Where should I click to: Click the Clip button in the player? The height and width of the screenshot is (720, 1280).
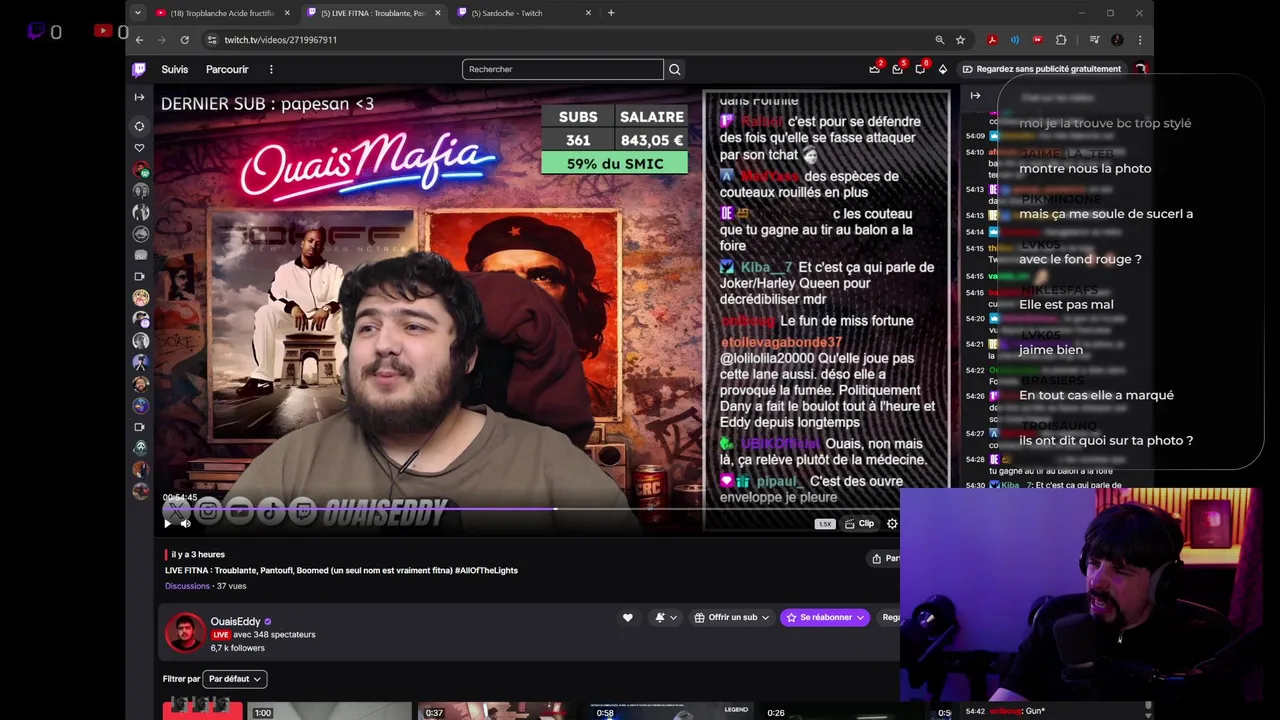[859, 523]
